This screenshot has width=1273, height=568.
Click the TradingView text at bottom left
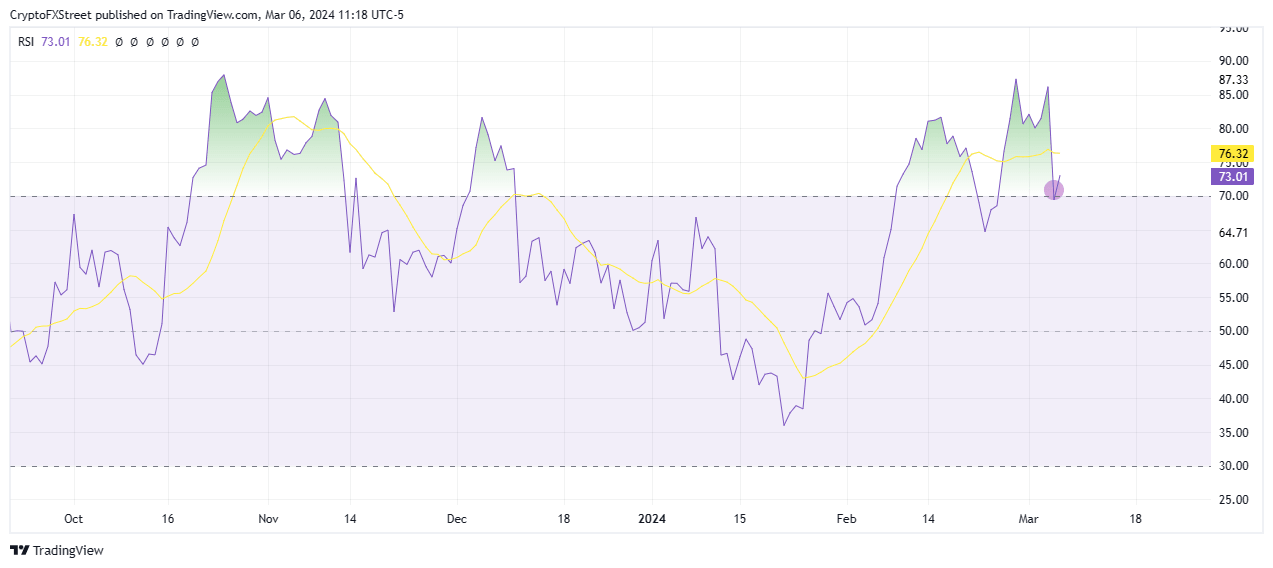coord(68,550)
